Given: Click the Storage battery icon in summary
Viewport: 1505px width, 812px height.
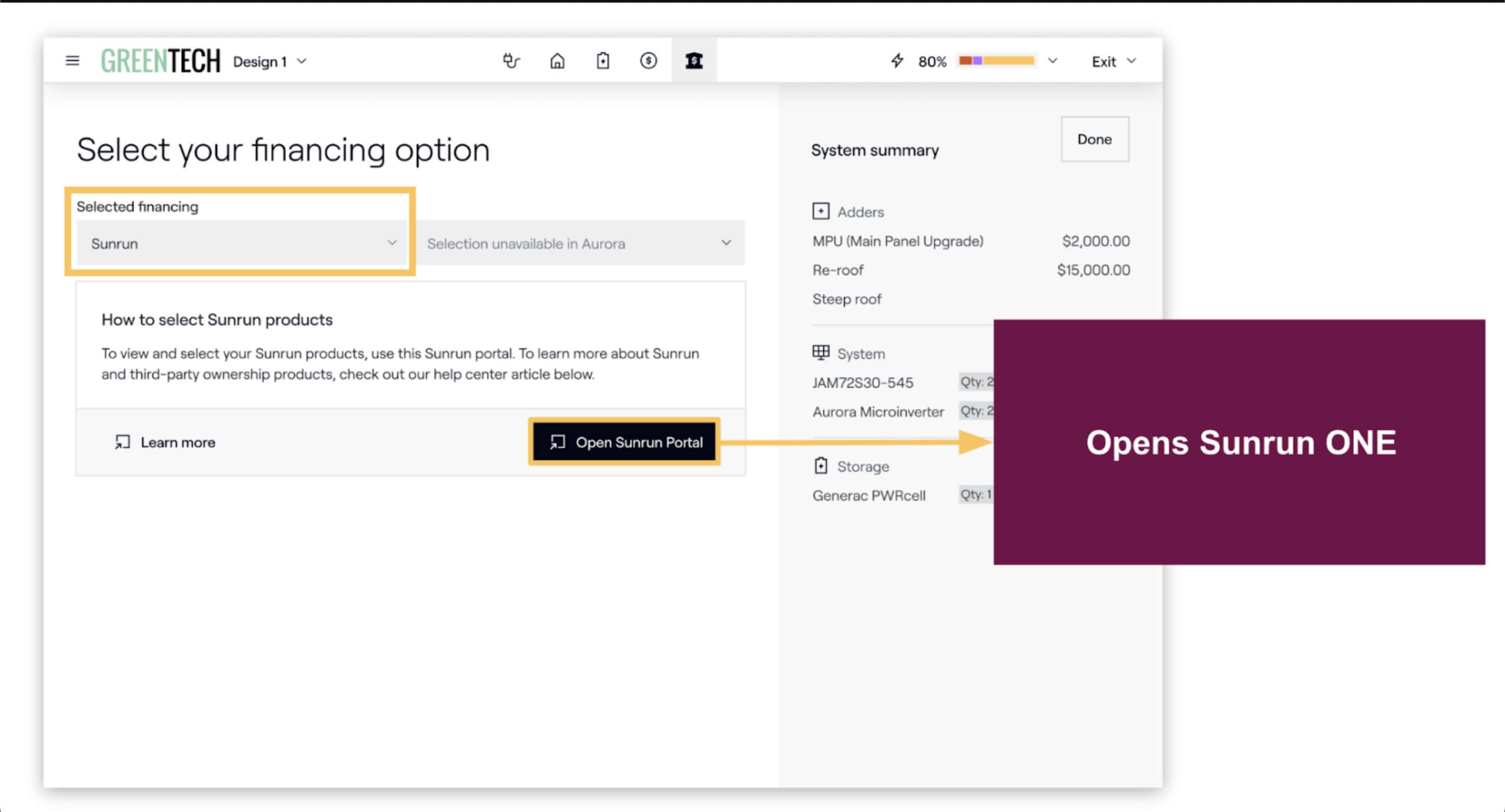Looking at the screenshot, I should [820, 466].
